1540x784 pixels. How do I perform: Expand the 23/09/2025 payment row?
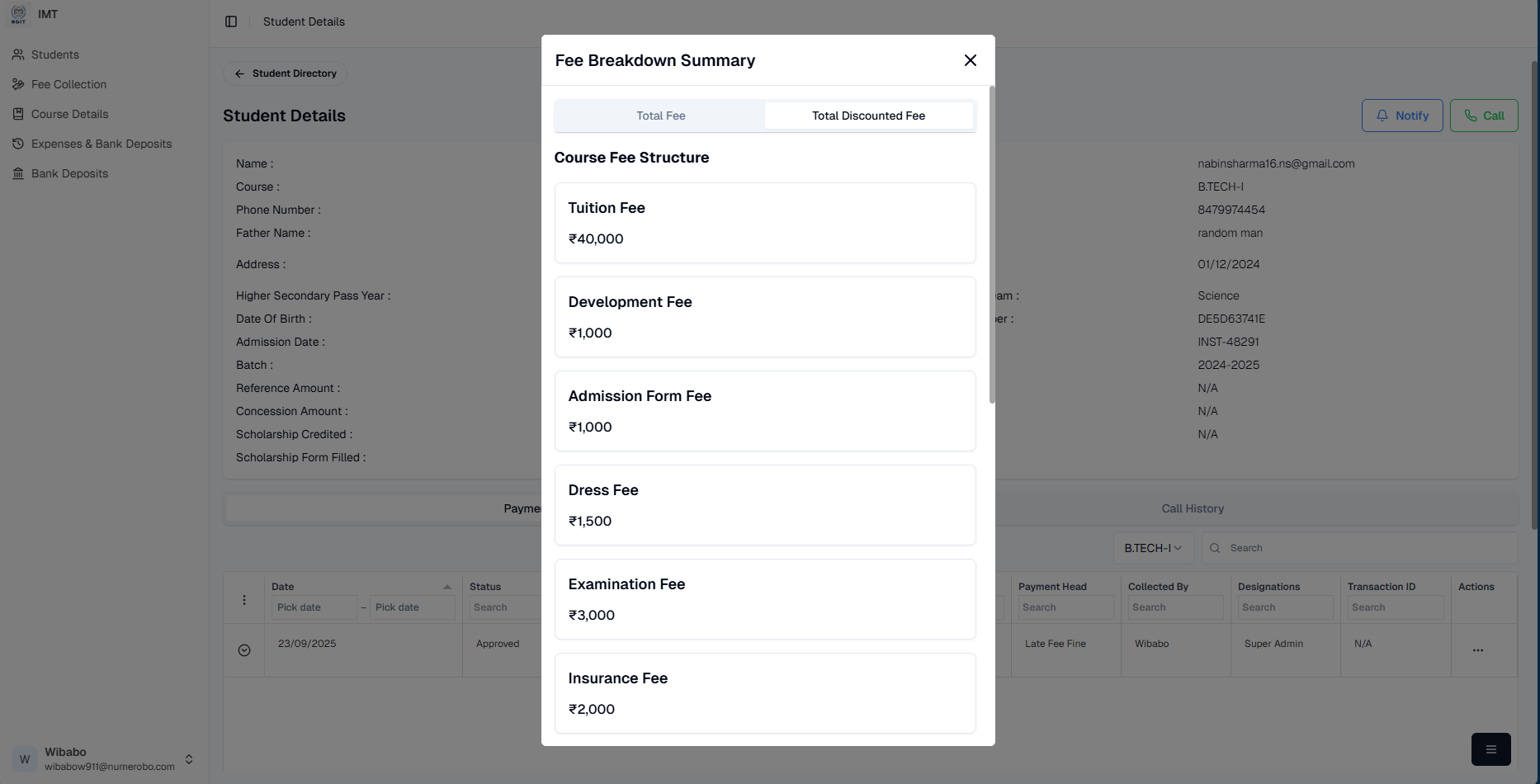[244, 650]
